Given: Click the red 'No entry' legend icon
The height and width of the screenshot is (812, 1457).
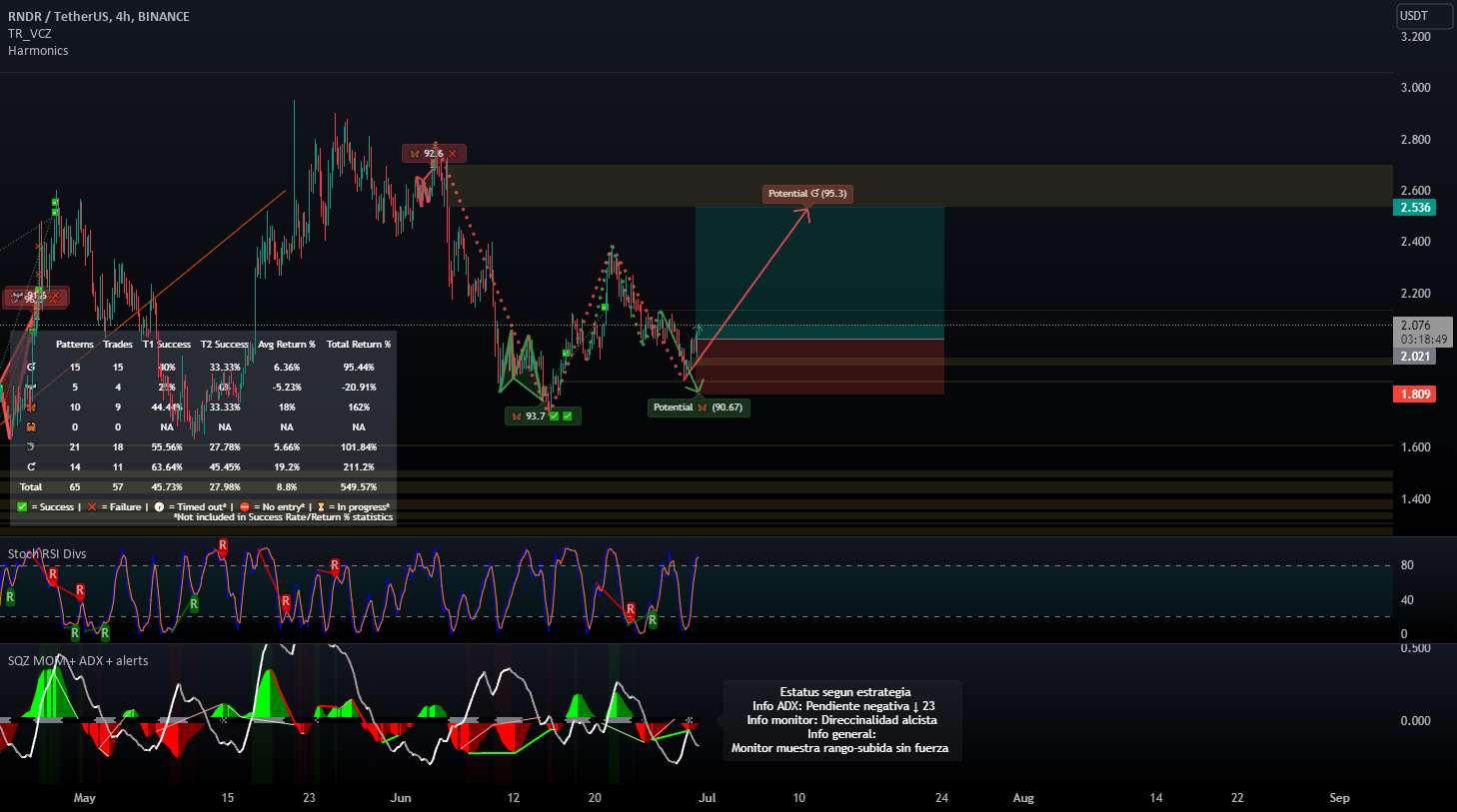Looking at the screenshot, I should coord(245,507).
